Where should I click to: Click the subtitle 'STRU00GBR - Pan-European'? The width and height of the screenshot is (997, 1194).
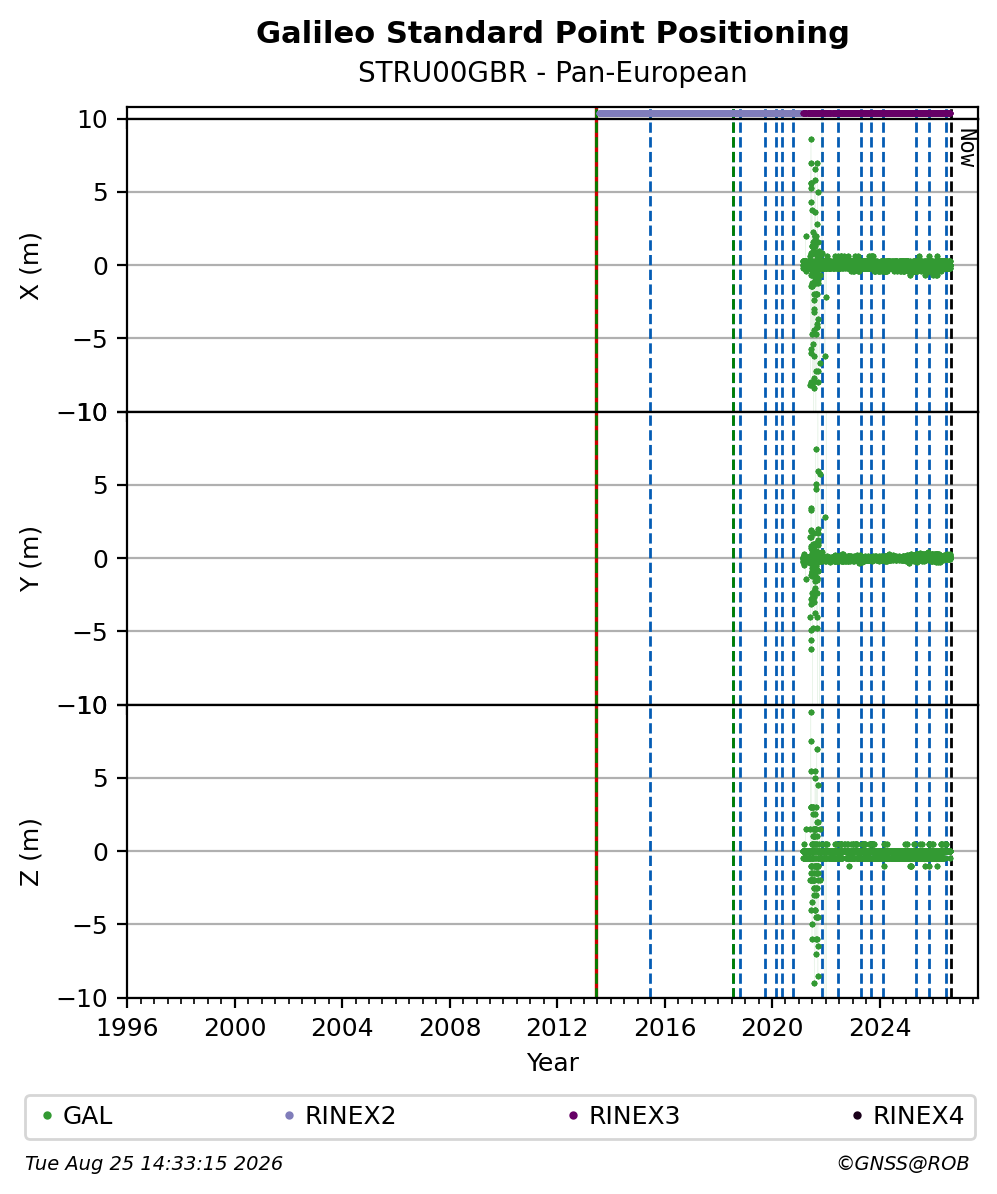pyautogui.click(x=552, y=72)
